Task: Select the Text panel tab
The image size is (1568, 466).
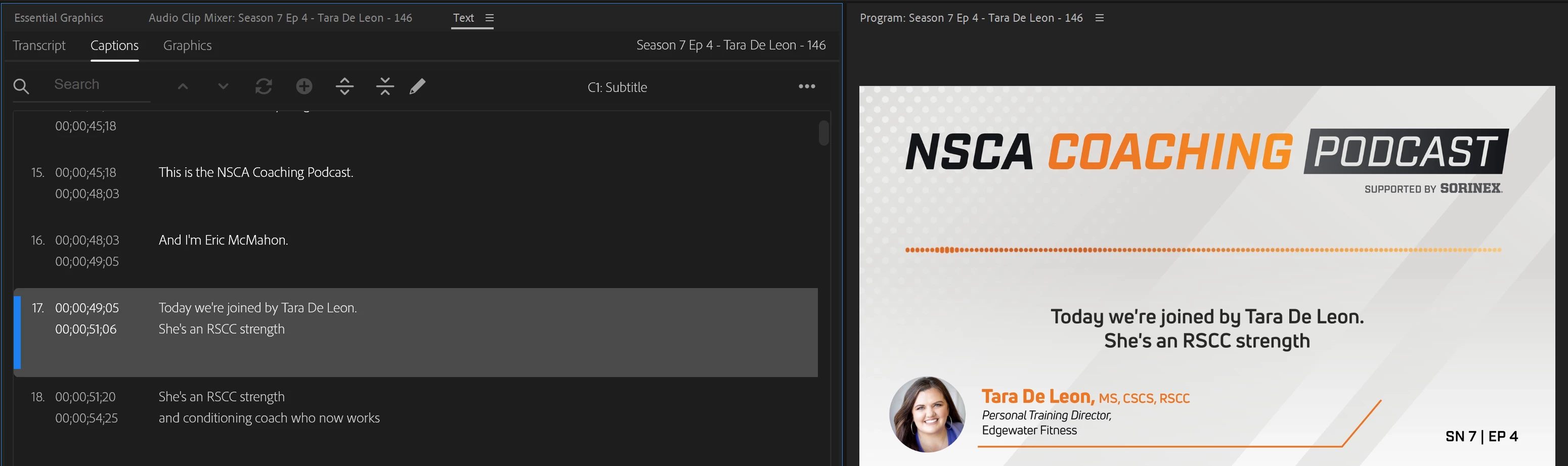Action: [x=463, y=18]
